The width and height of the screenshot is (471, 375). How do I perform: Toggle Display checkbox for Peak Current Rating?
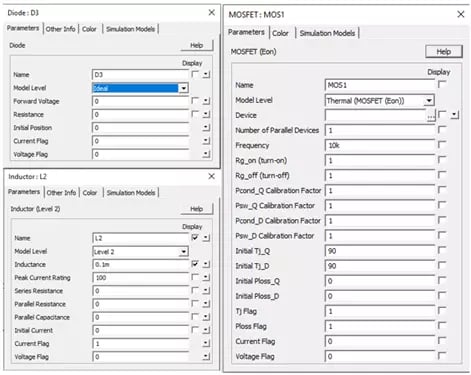(195, 277)
